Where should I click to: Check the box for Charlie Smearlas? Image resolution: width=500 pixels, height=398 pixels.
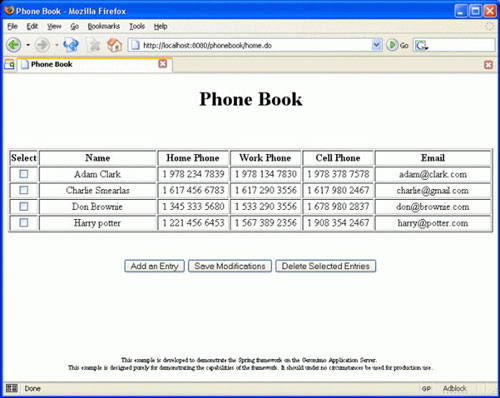pos(24,190)
